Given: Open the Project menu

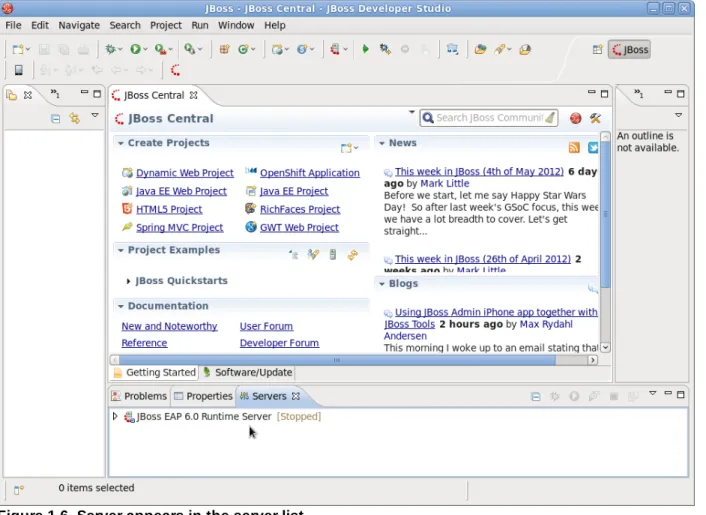Looking at the screenshot, I should [x=166, y=25].
